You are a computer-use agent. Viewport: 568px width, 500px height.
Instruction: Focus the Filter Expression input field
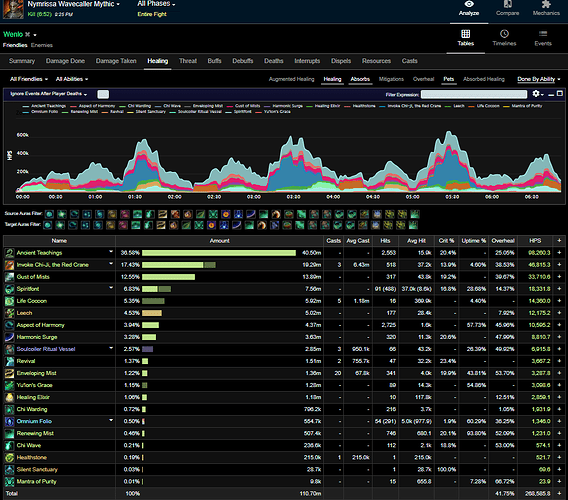[474, 94]
